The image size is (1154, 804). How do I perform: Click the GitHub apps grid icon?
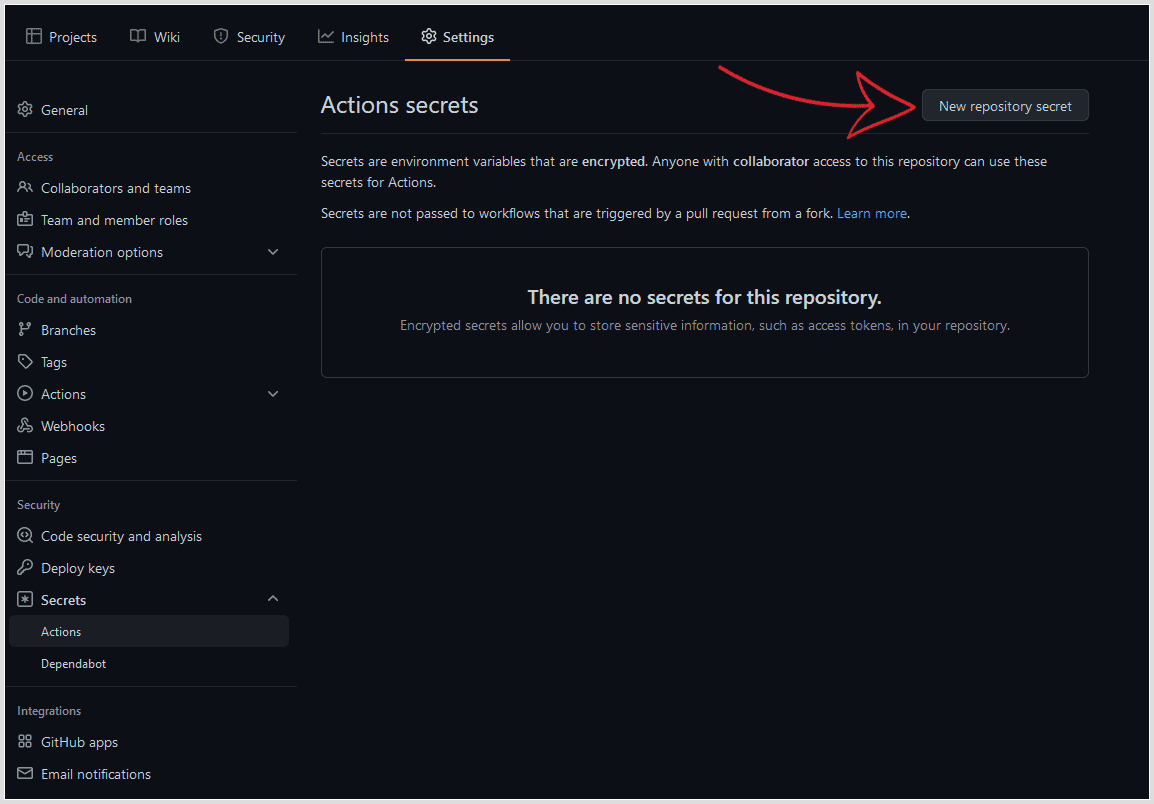click(x=25, y=741)
